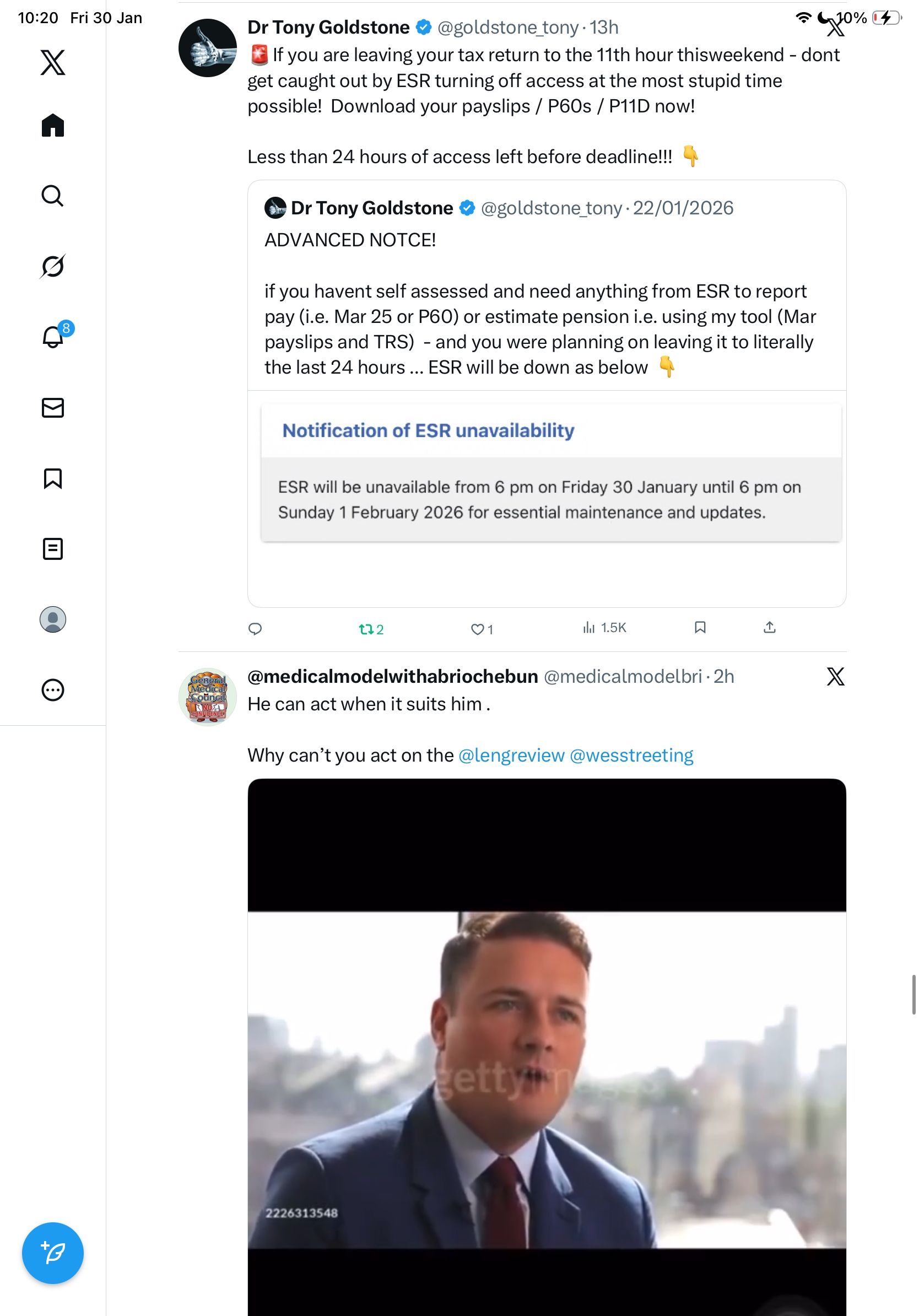Open the @wesstreeting mention link
This screenshot has height=1316, width=919.
click(631, 755)
